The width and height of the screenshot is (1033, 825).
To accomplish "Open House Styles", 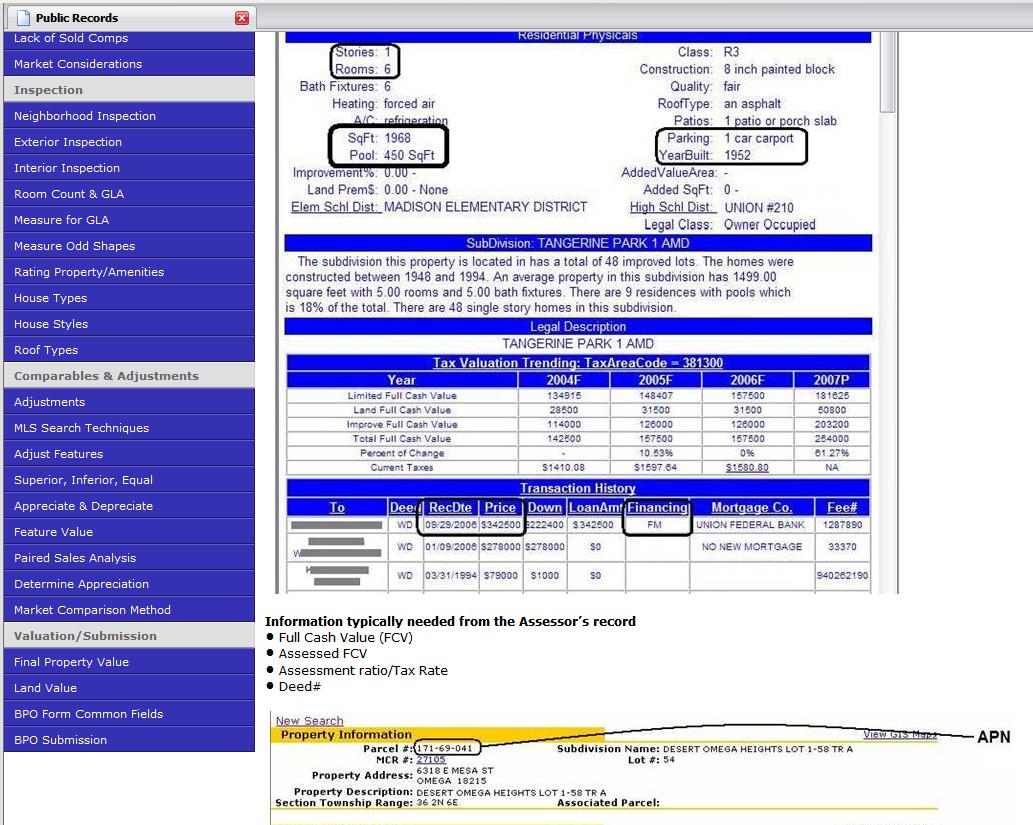I will tap(129, 324).
